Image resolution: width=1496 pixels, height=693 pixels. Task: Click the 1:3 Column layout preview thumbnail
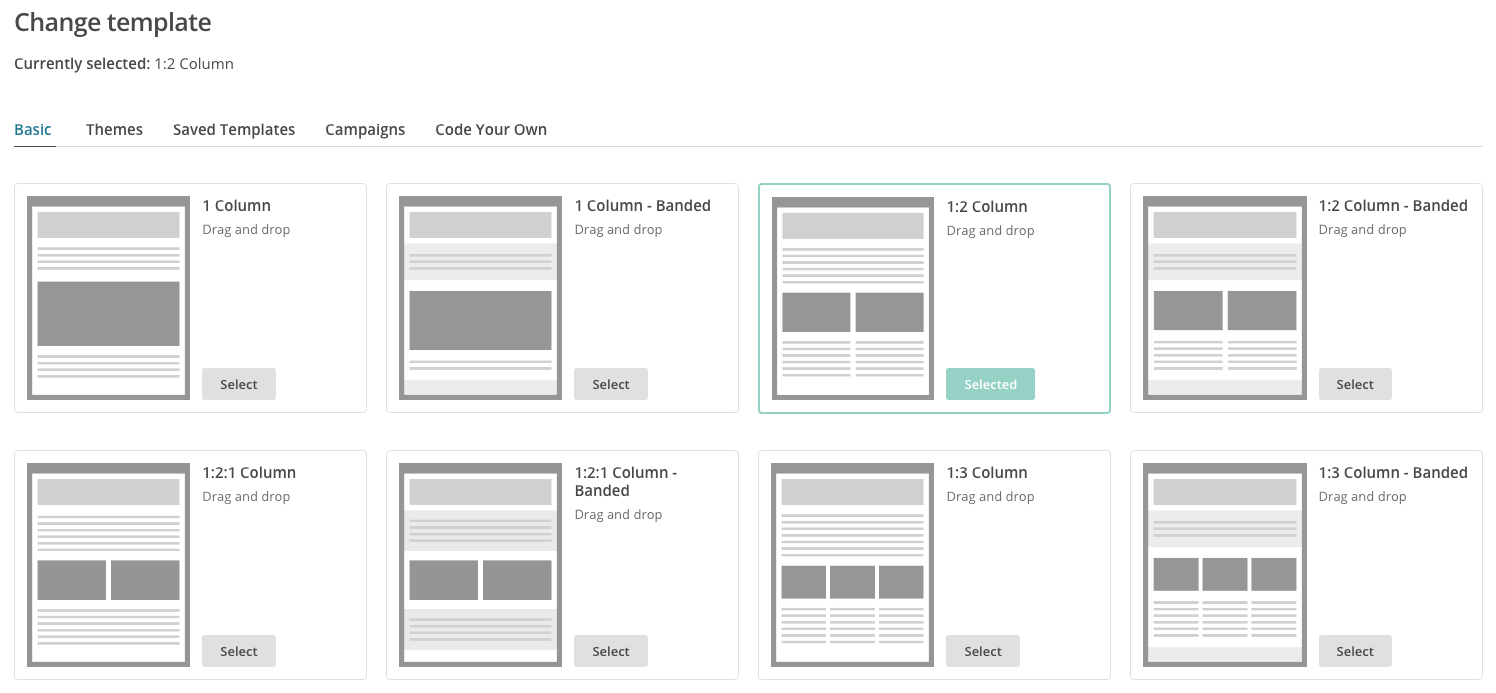click(853, 565)
